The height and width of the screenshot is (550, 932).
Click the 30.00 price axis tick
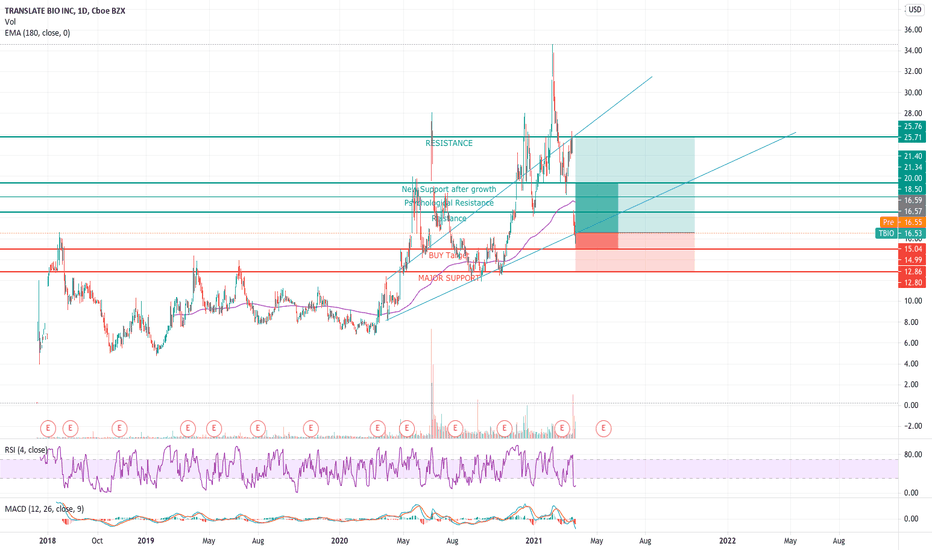(x=913, y=92)
